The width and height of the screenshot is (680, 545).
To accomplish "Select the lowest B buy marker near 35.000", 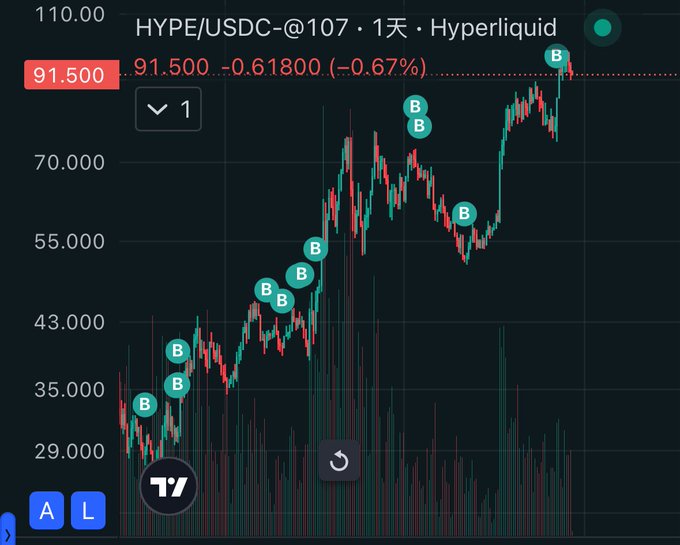I will tap(144, 405).
